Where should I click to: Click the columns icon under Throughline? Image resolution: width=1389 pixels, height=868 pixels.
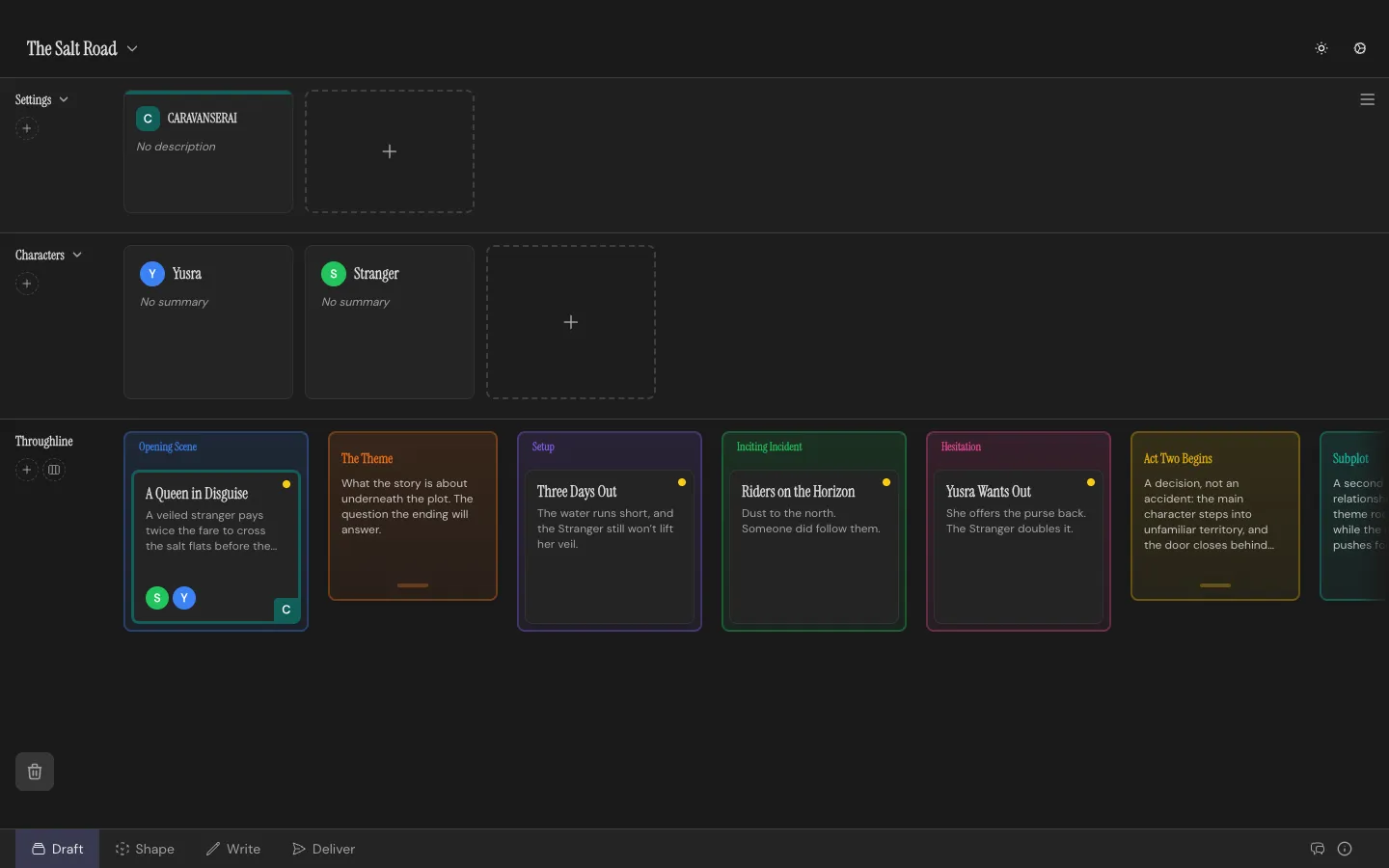tap(54, 470)
